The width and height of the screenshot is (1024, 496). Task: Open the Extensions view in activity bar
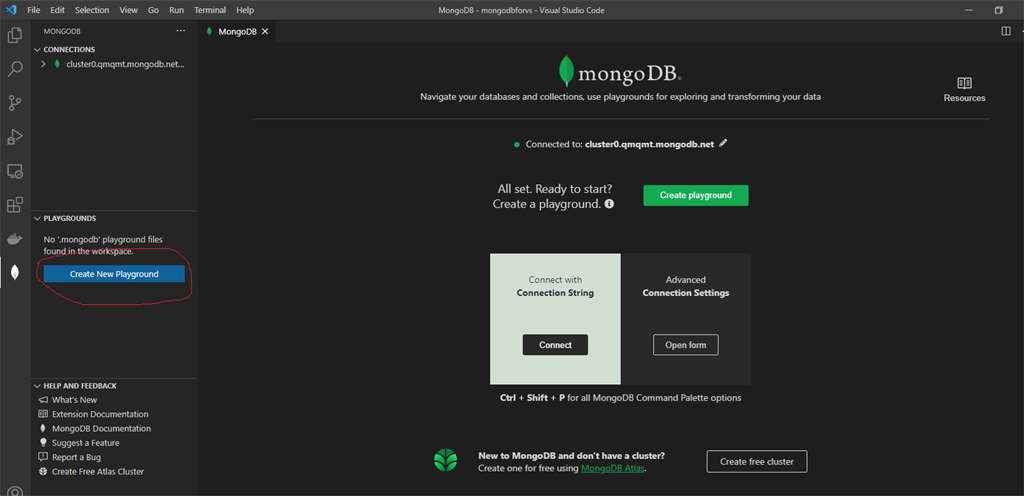(14, 205)
